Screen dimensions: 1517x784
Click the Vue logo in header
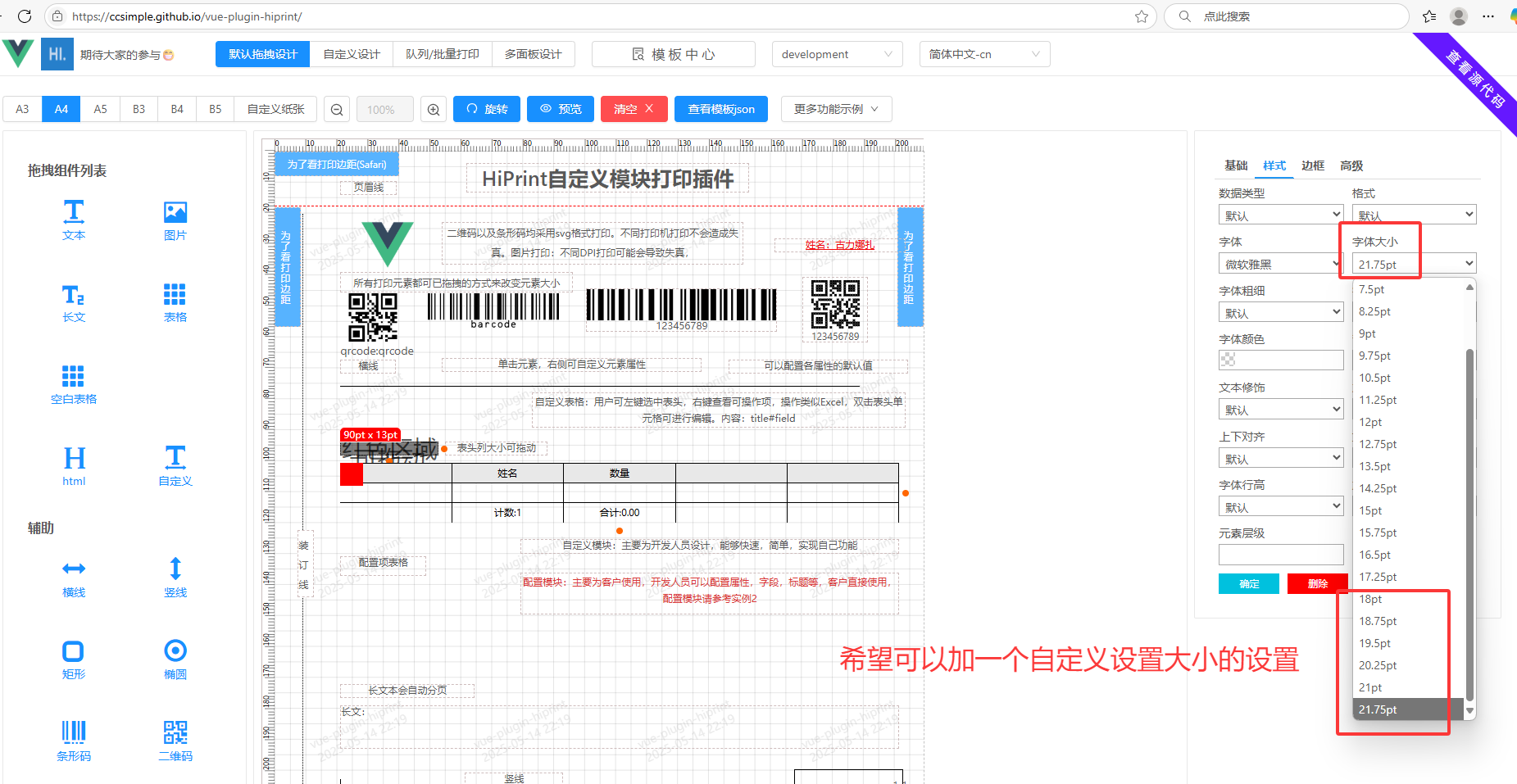18,53
